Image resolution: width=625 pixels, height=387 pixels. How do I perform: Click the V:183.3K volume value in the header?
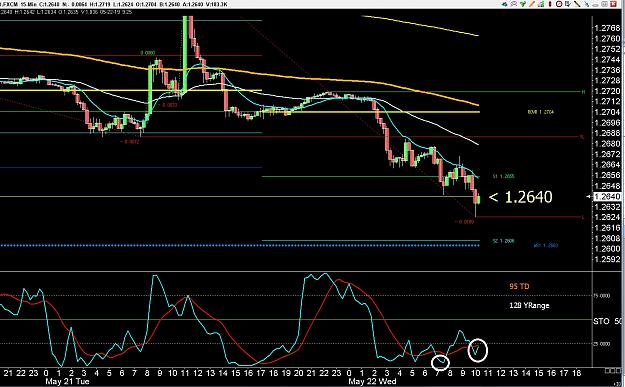pos(216,4)
